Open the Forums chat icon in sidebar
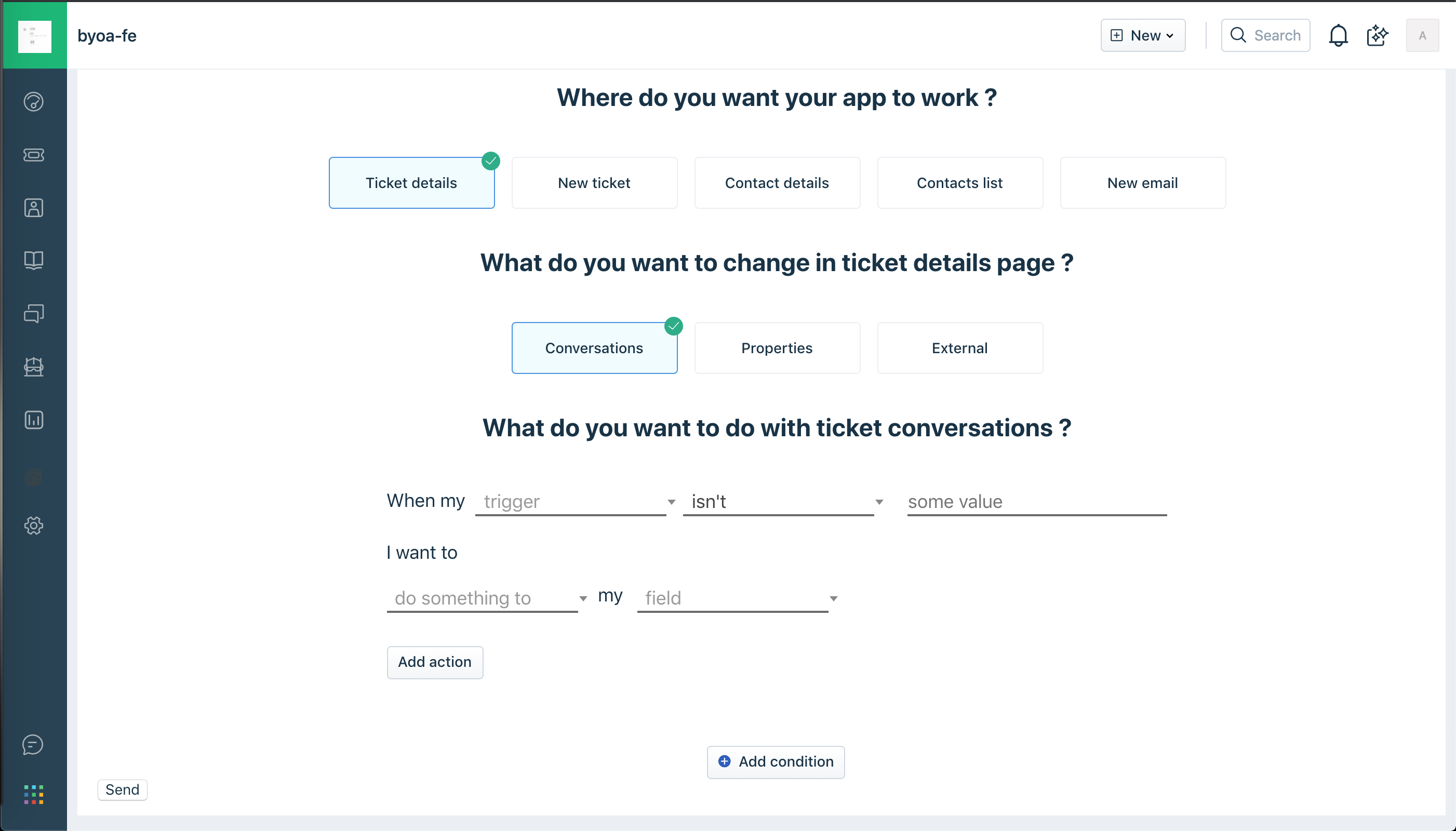 (34, 313)
